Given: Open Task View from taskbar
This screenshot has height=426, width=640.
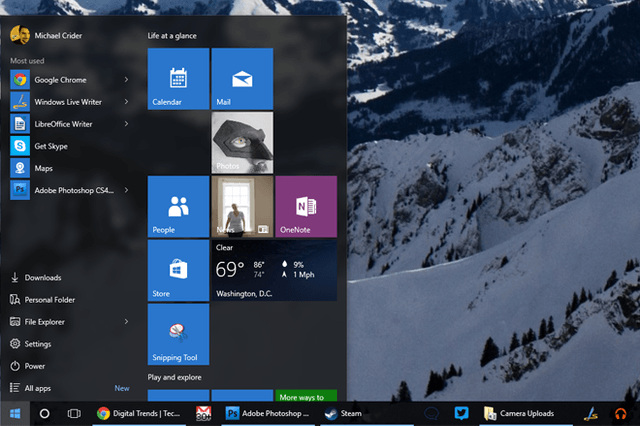Looking at the screenshot, I should click(74, 414).
